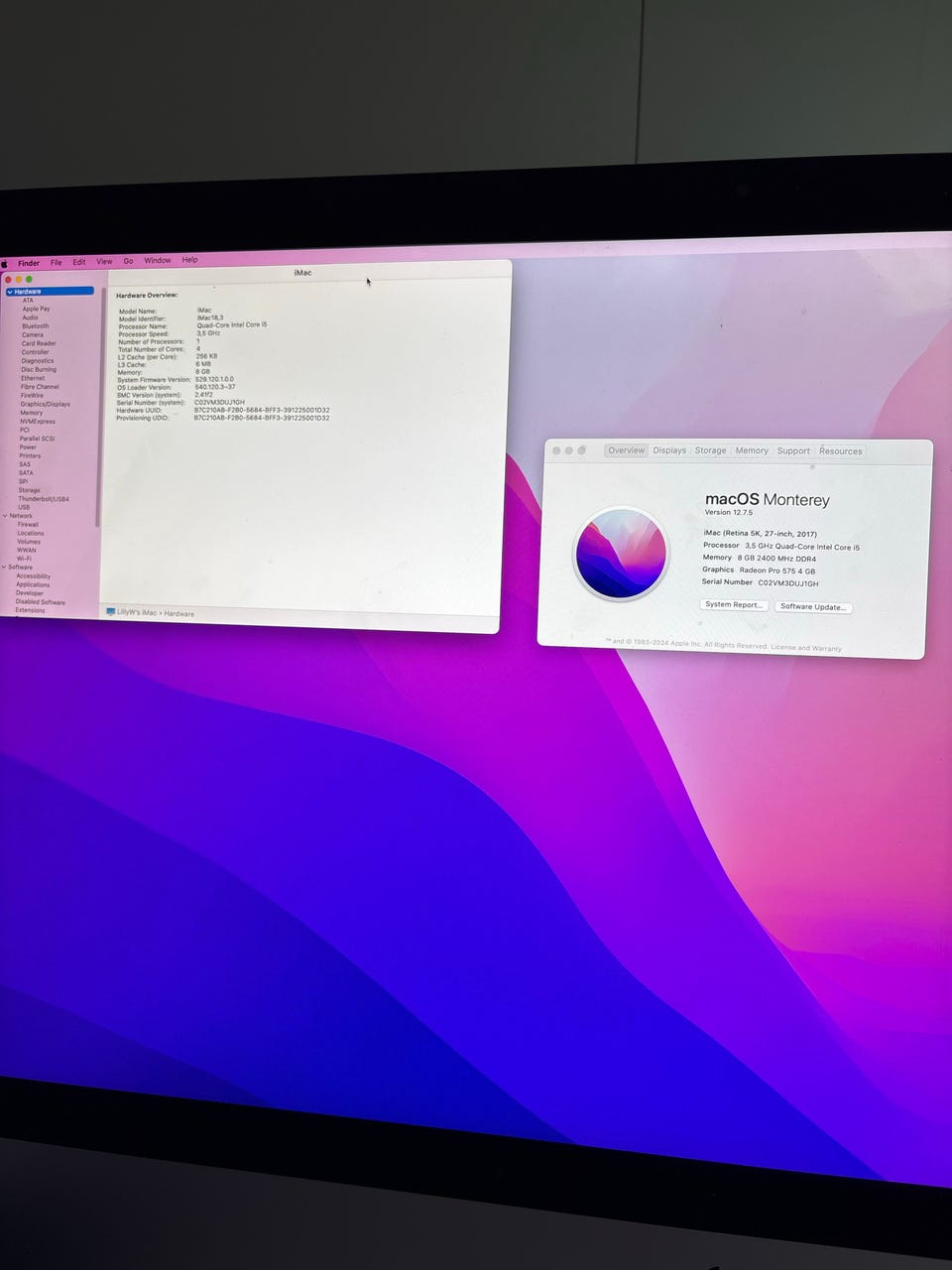Select SPI in the sidebar
Image resolution: width=952 pixels, height=1270 pixels.
tap(23, 481)
